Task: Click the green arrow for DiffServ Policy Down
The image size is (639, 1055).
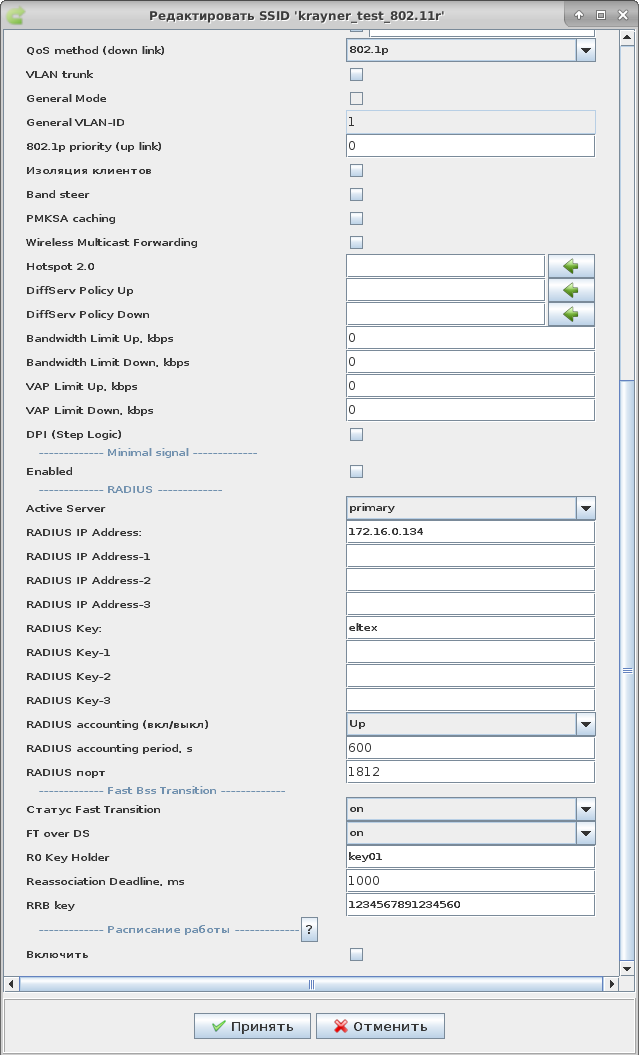Action: pos(570,314)
